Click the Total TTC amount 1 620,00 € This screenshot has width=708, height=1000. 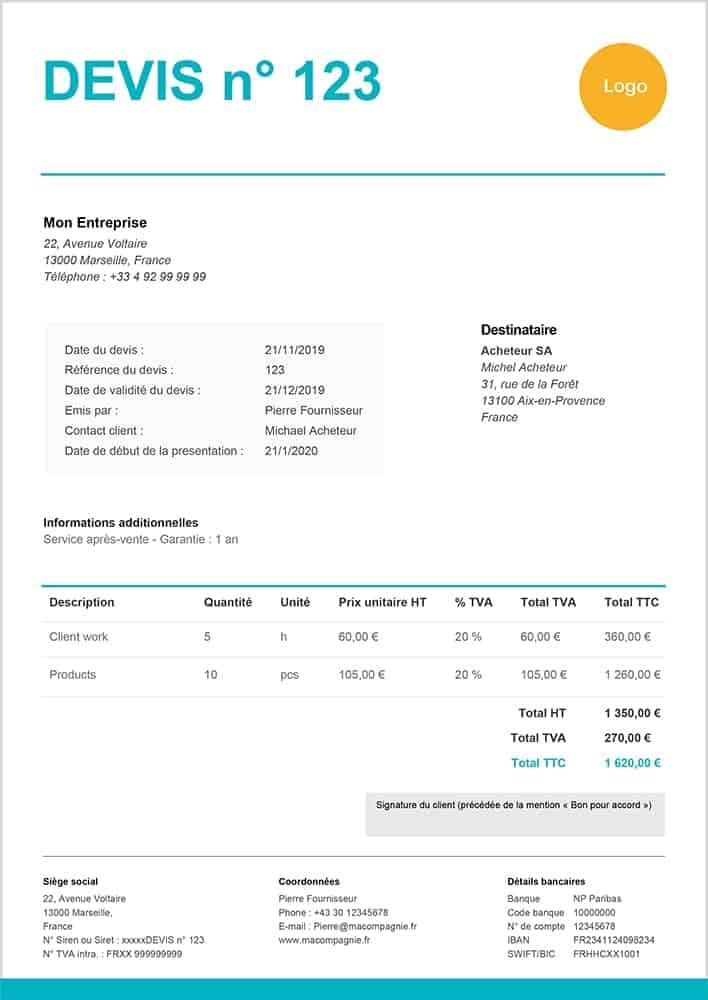coord(632,763)
